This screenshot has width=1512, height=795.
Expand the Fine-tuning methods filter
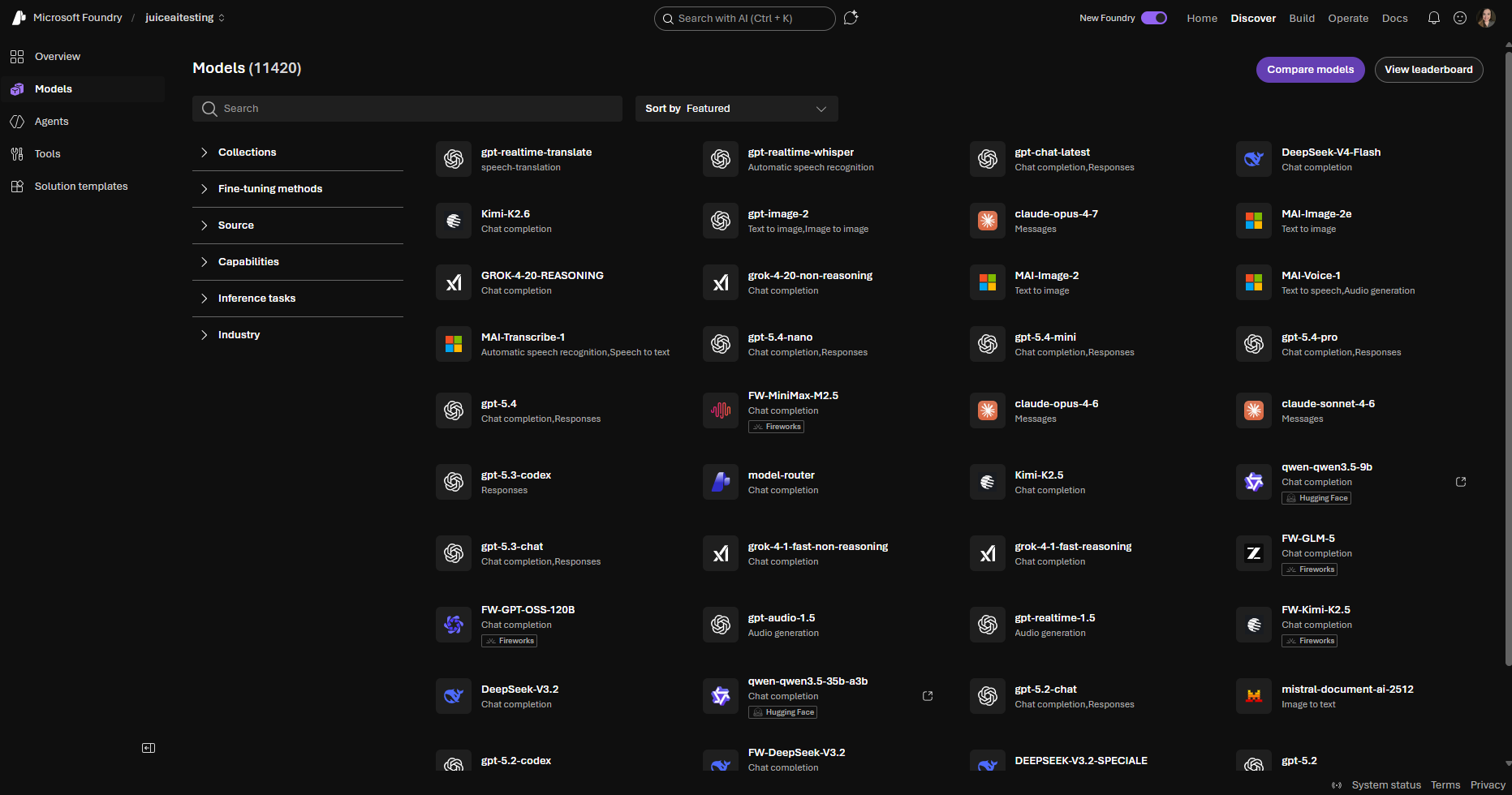pos(298,189)
